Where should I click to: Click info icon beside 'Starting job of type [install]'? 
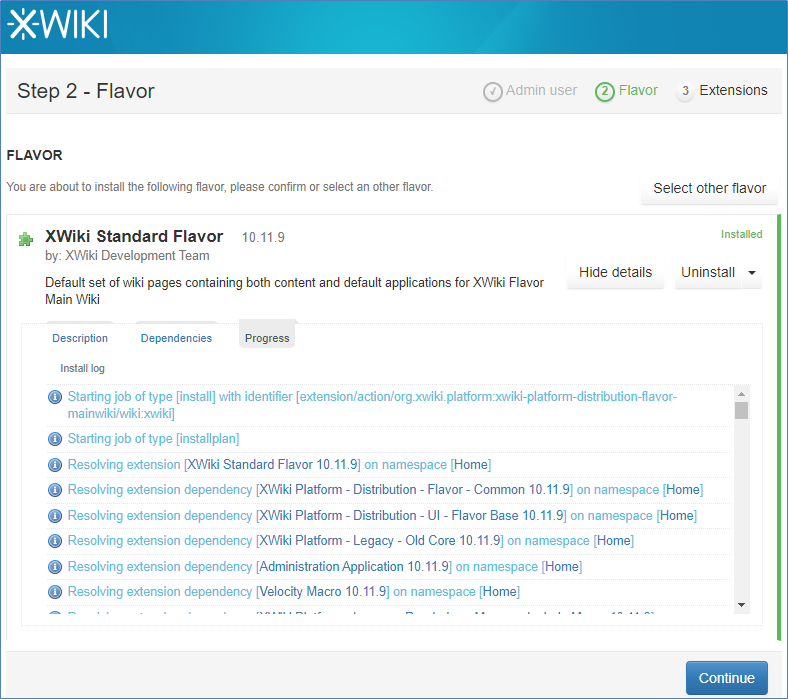55,397
